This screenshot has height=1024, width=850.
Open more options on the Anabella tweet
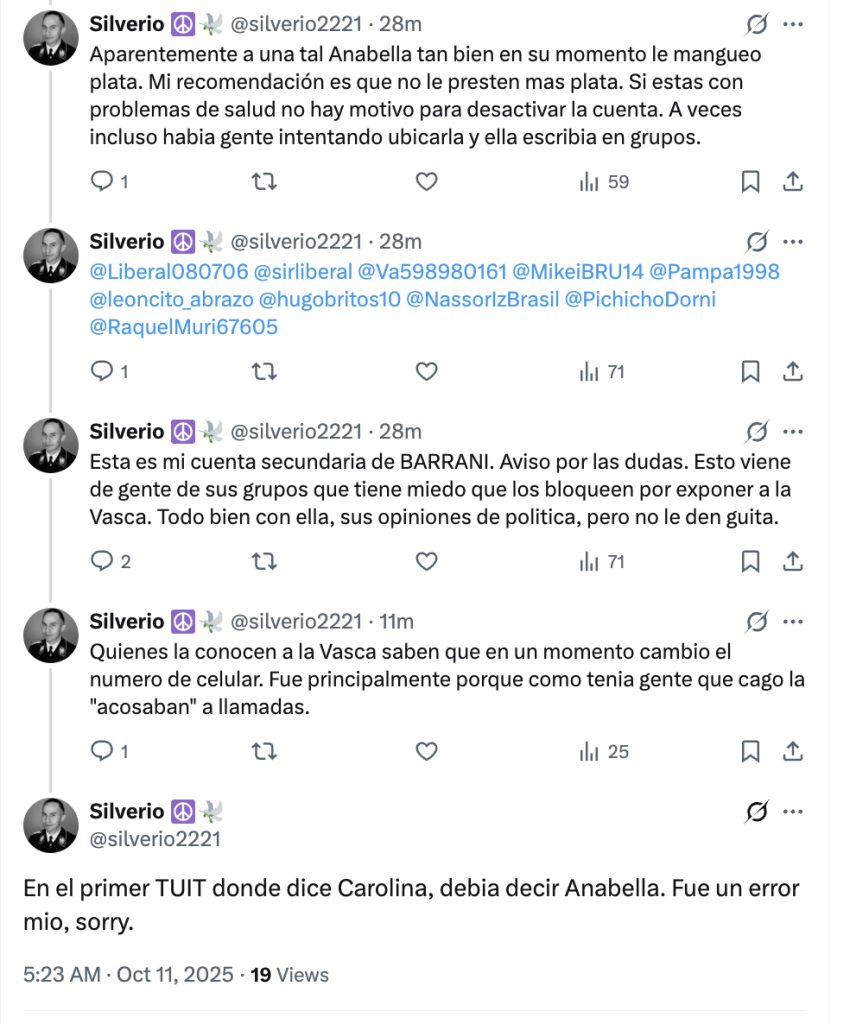pyautogui.click(x=792, y=23)
